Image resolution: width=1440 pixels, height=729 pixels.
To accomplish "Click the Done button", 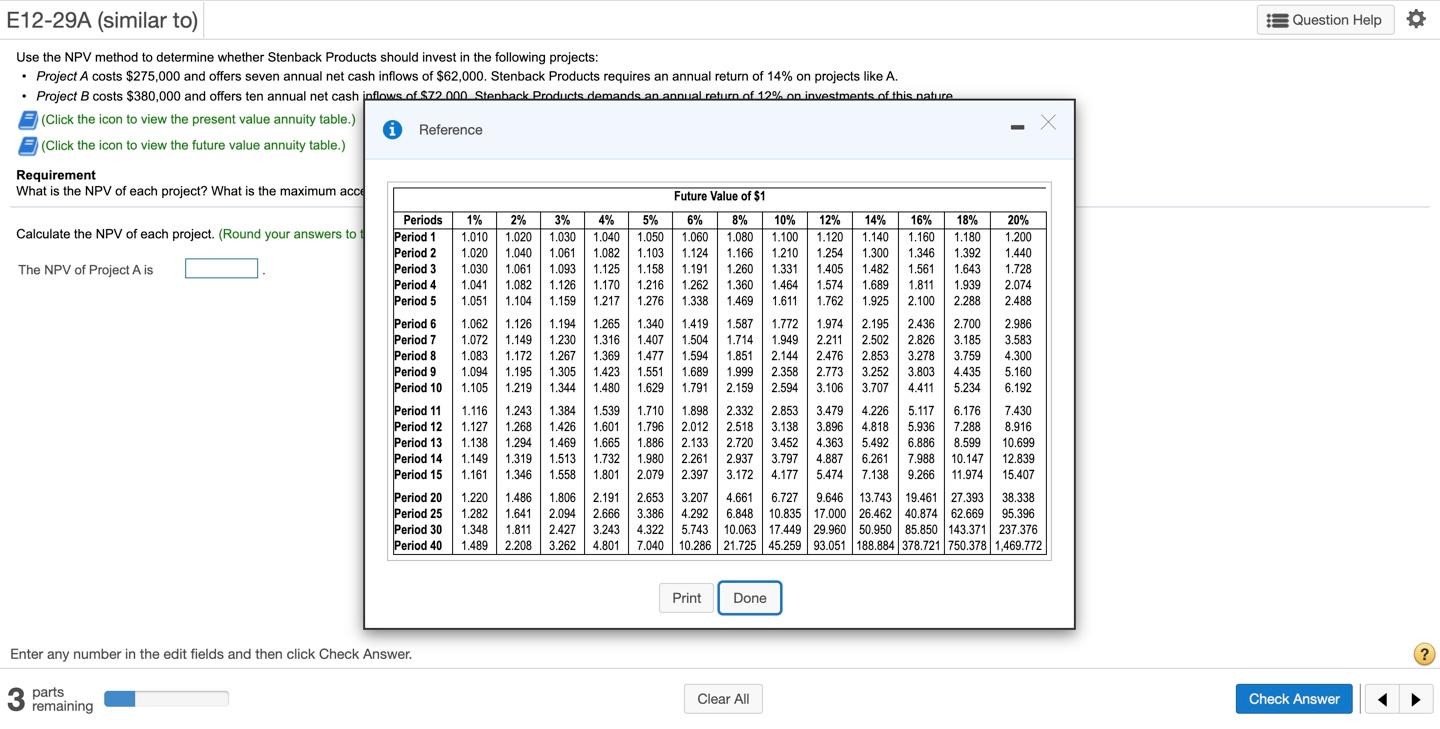I will (x=749, y=598).
